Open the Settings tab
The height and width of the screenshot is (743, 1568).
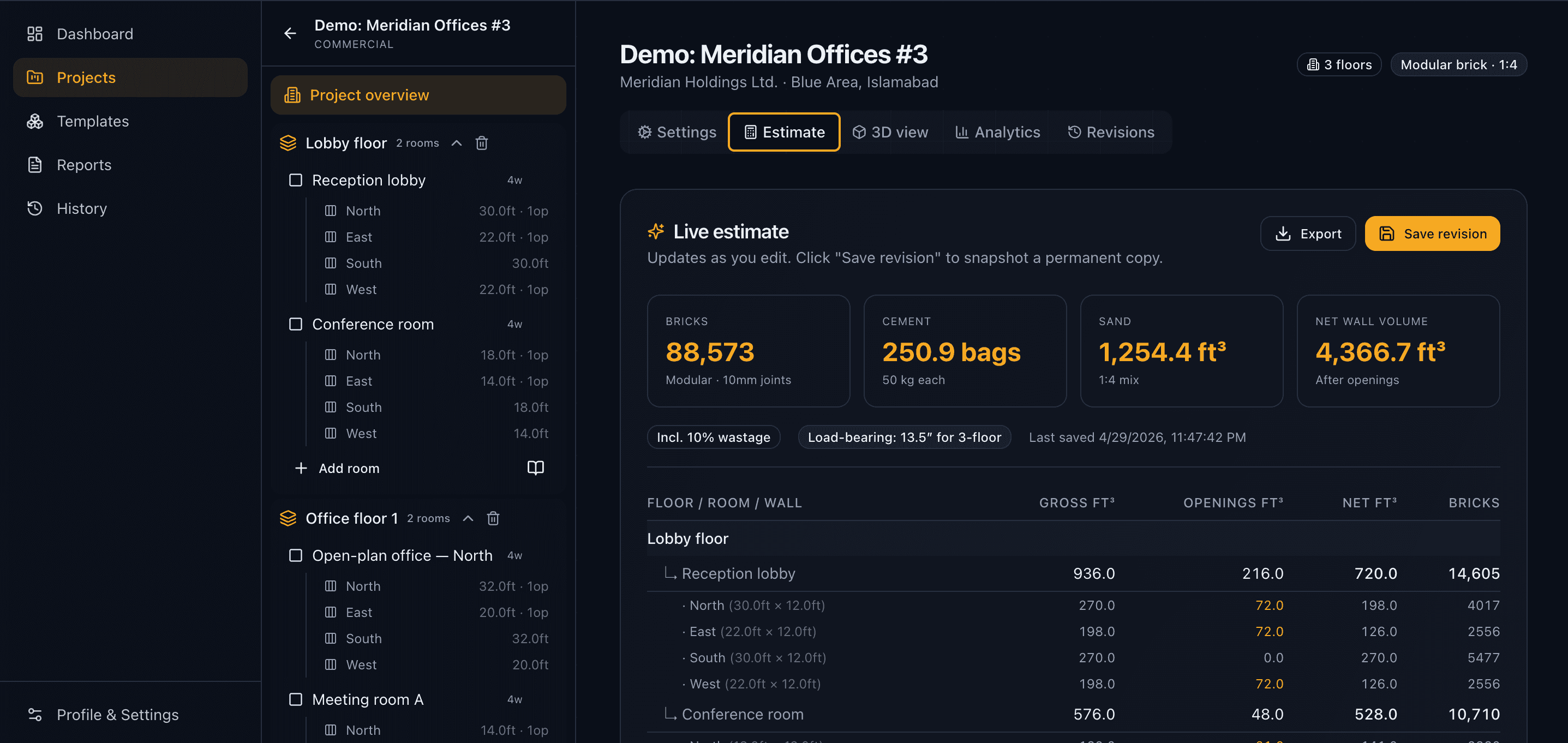point(677,132)
